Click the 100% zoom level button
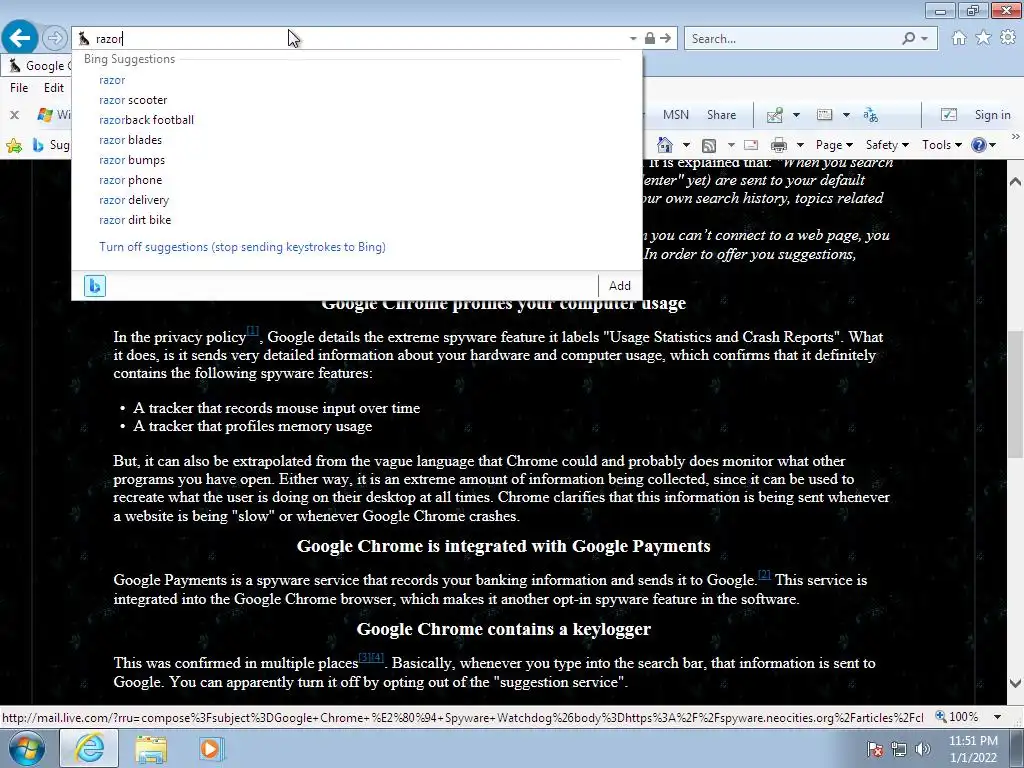This screenshot has height=768, width=1024. [x=957, y=716]
